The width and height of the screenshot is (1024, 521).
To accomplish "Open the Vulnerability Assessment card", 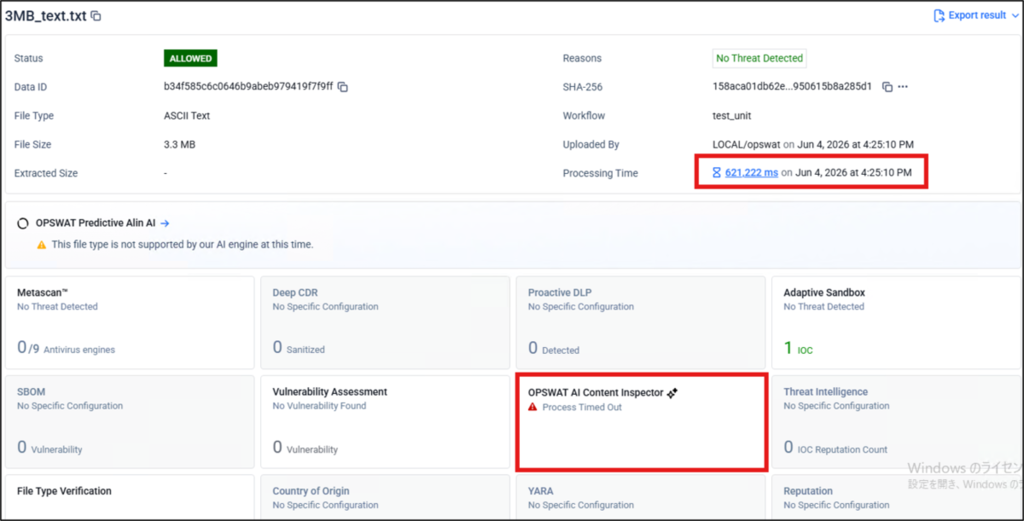I will tap(385, 422).
